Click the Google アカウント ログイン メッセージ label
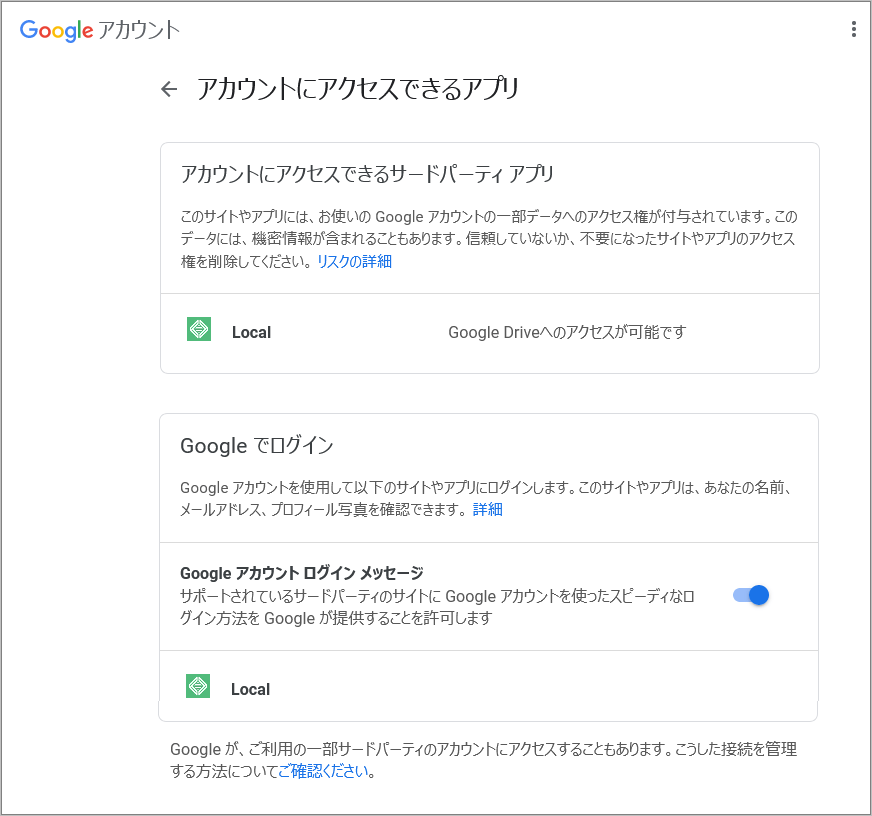This screenshot has width=872, height=816. click(x=301, y=573)
